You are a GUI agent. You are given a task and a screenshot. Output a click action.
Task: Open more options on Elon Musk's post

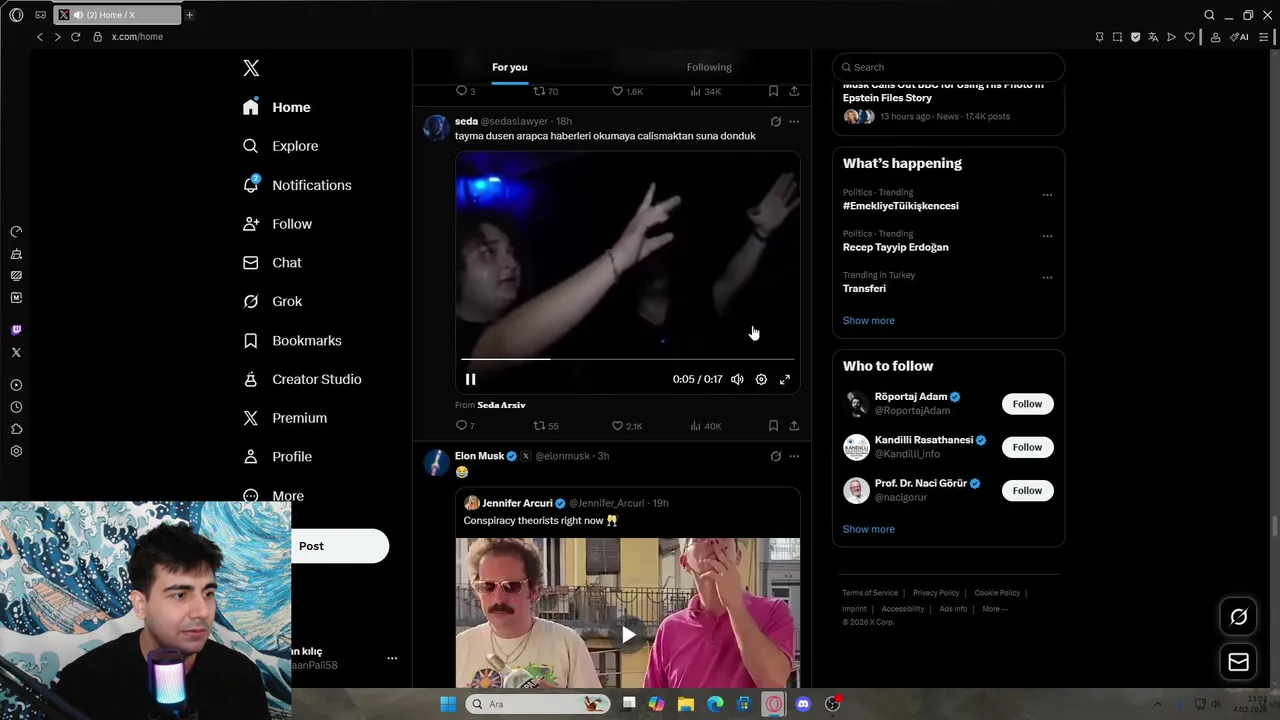[x=794, y=456]
